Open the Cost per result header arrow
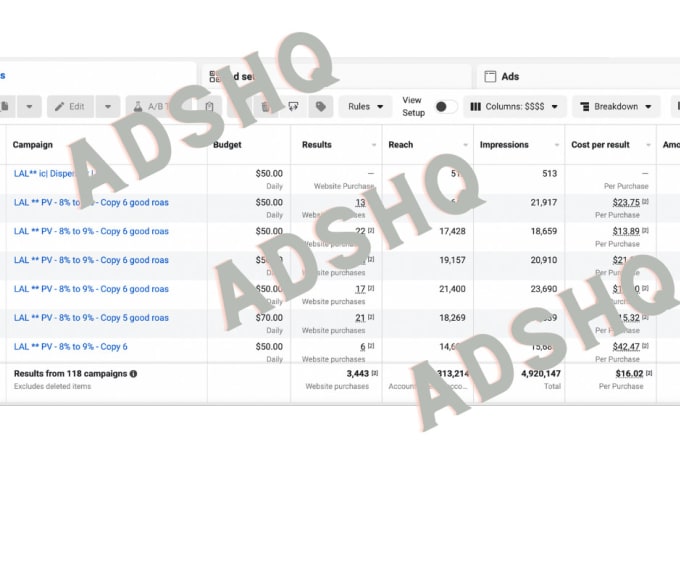Viewport: 680px width, 570px height. 649,145
